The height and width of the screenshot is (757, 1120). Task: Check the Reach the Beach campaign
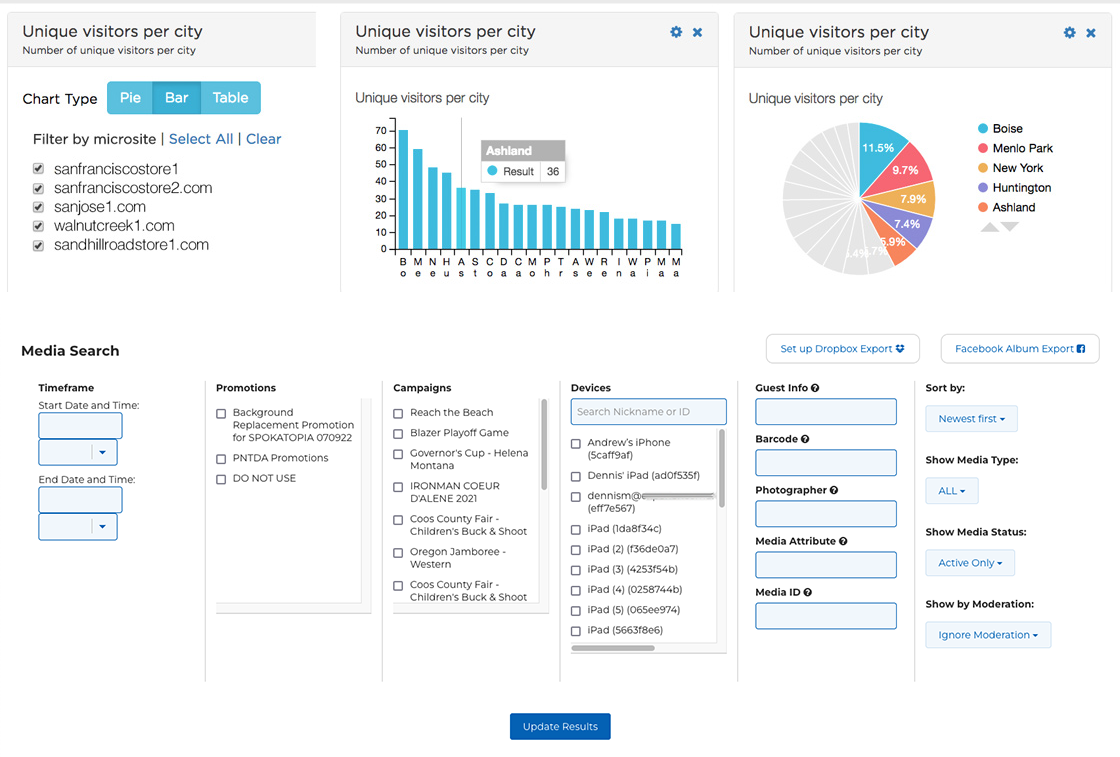pos(399,413)
